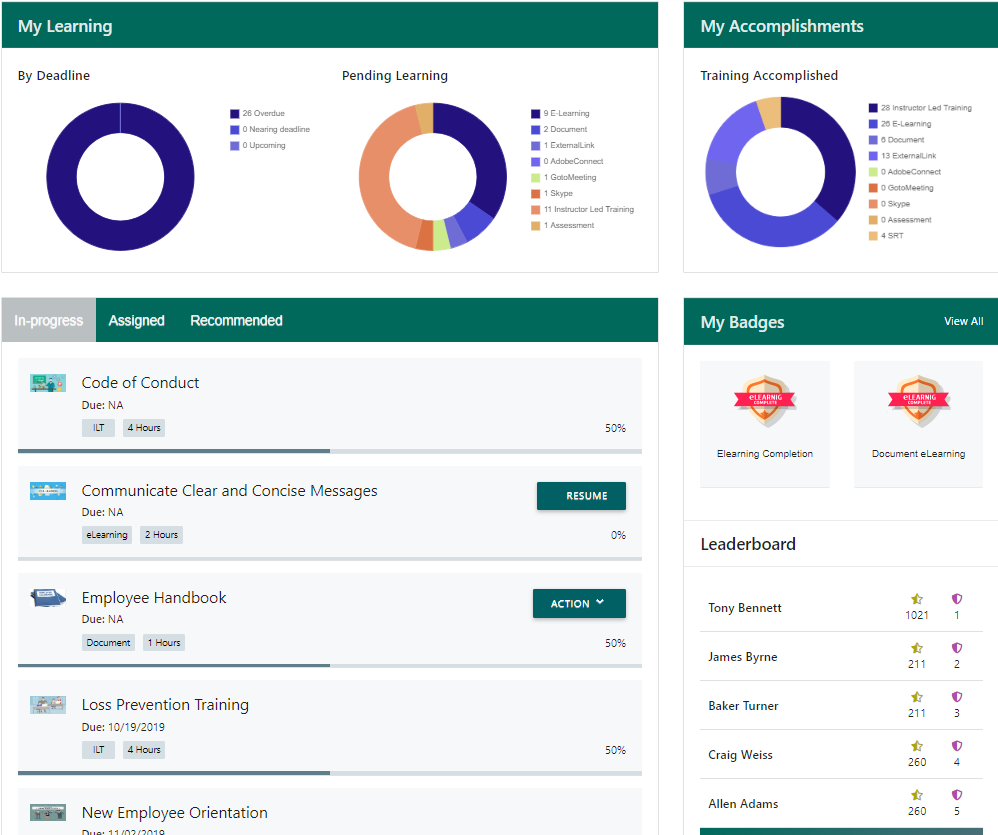Switch to the Assigned tab
Viewport: 998px width, 835px height.
point(136,321)
